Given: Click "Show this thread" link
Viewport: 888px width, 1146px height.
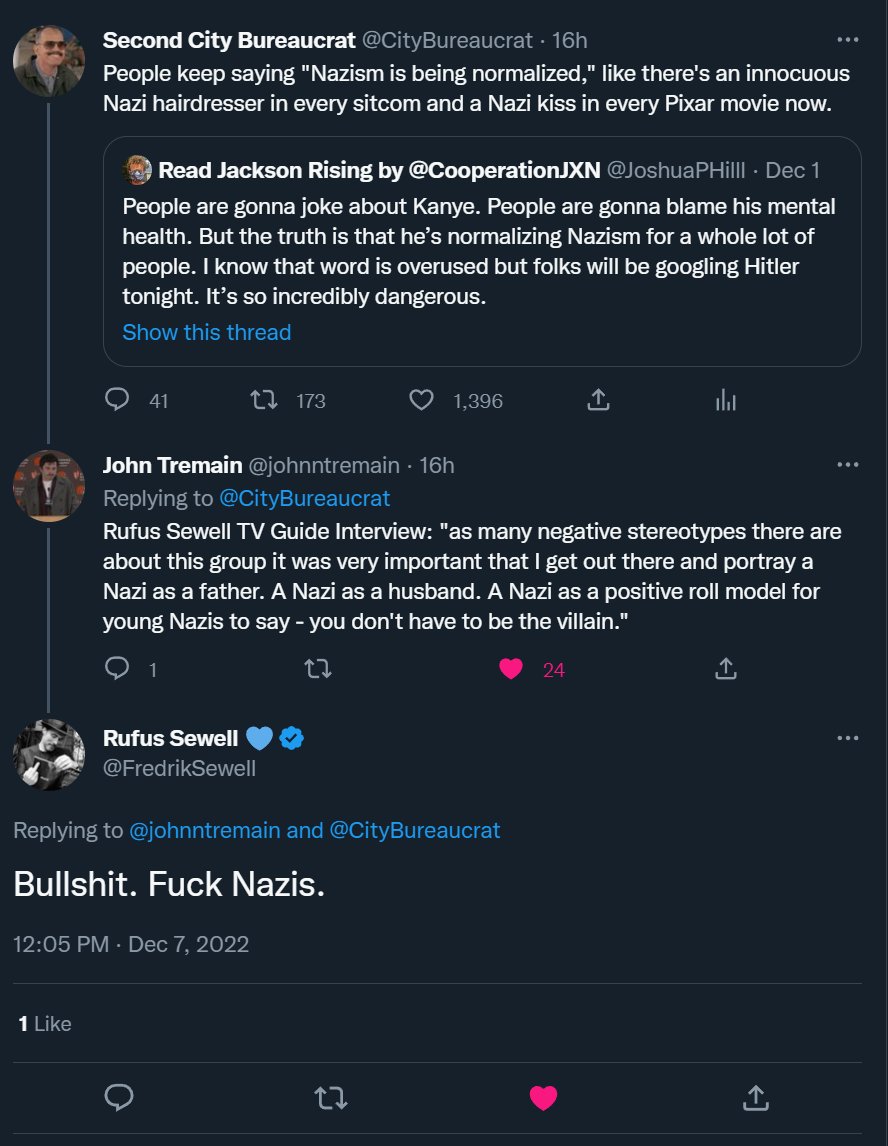Looking at the screenshot, I should tap(206, 332).
